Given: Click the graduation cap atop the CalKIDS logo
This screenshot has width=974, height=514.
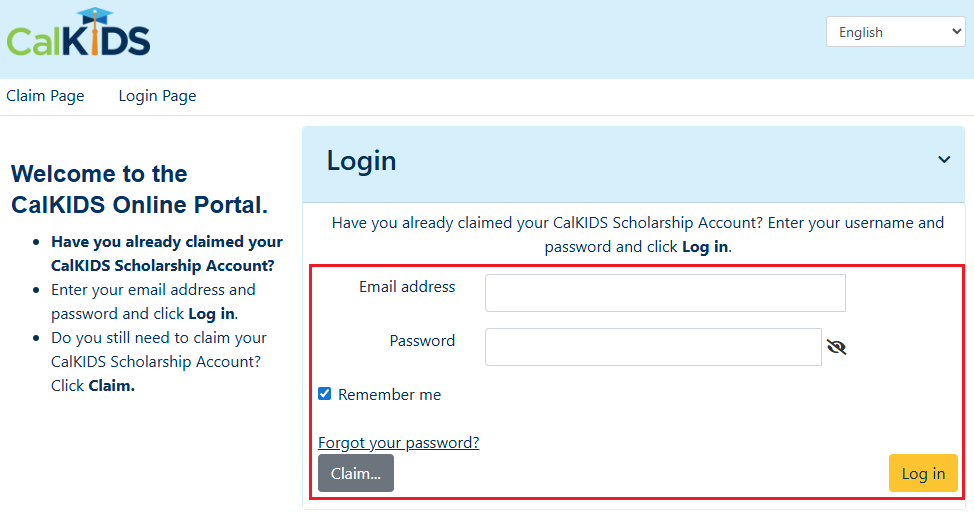Looking at the screenshot, I should pyautogui.click(x=96, y=17).
